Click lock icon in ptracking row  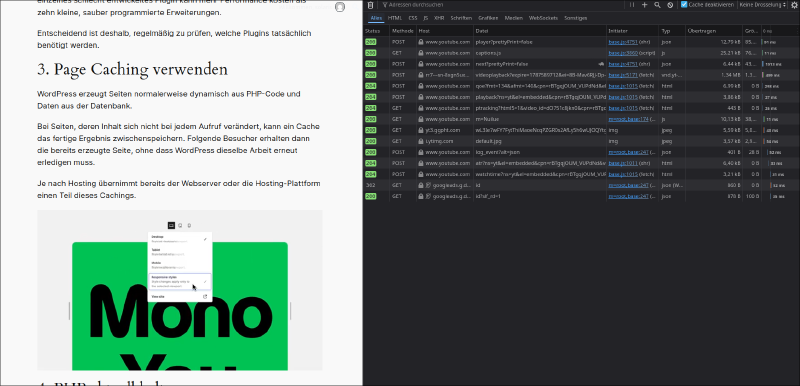pos(421,108)
